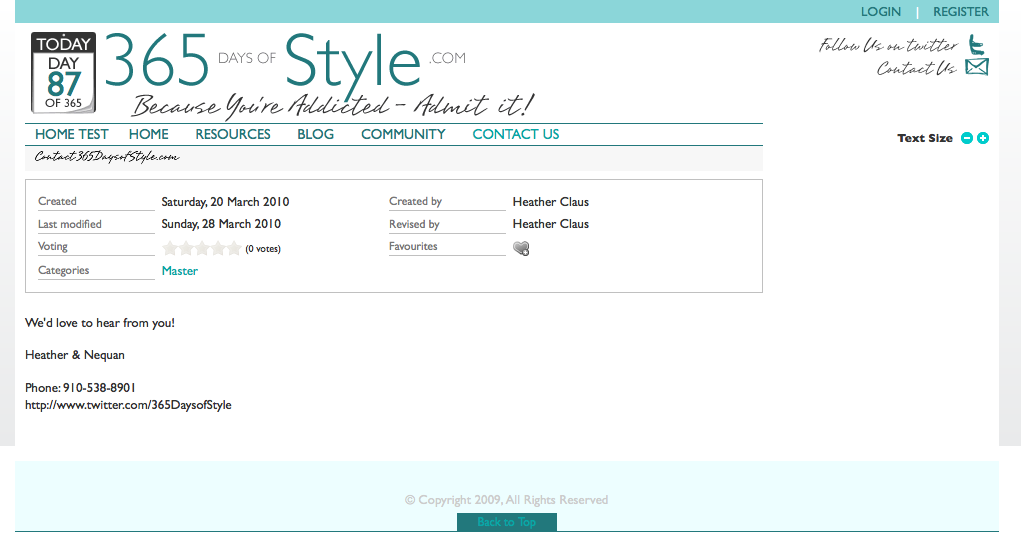Click the Contact Us script link
Viewport: 1021px width, 539px height.
click(x=916, y=68)
